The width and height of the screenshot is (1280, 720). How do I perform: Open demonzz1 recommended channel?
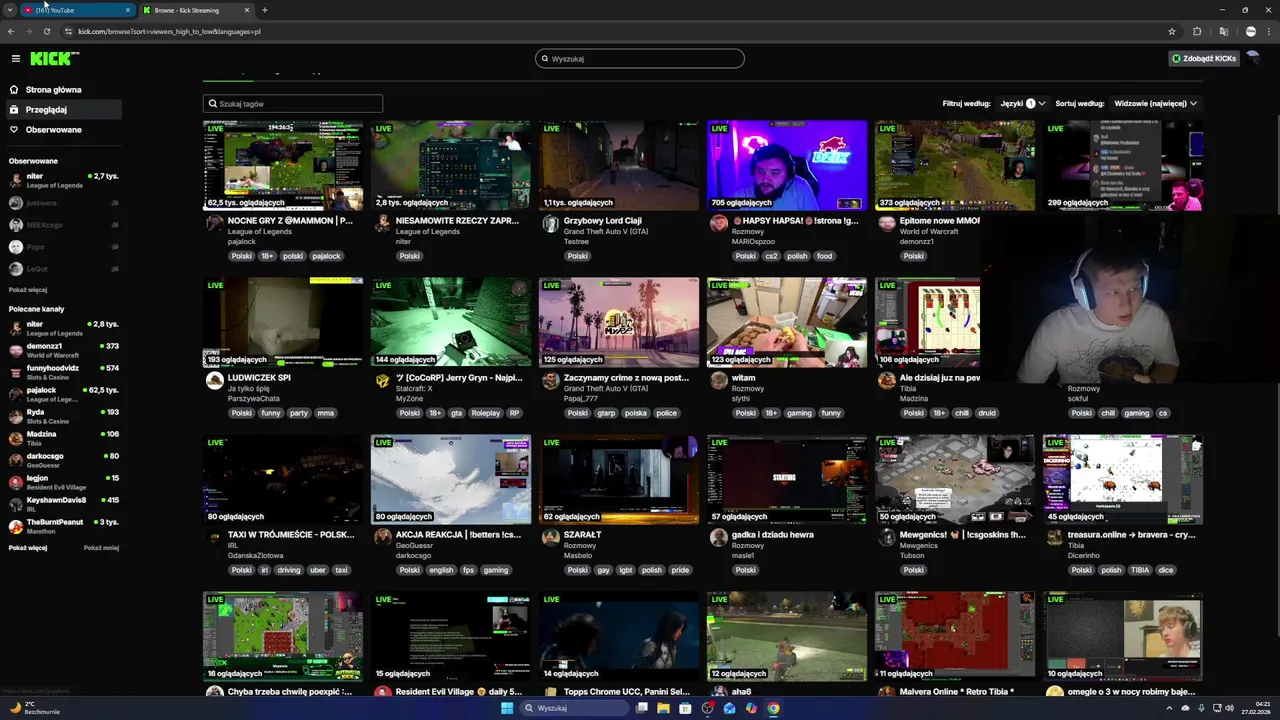tap(64, 350)
